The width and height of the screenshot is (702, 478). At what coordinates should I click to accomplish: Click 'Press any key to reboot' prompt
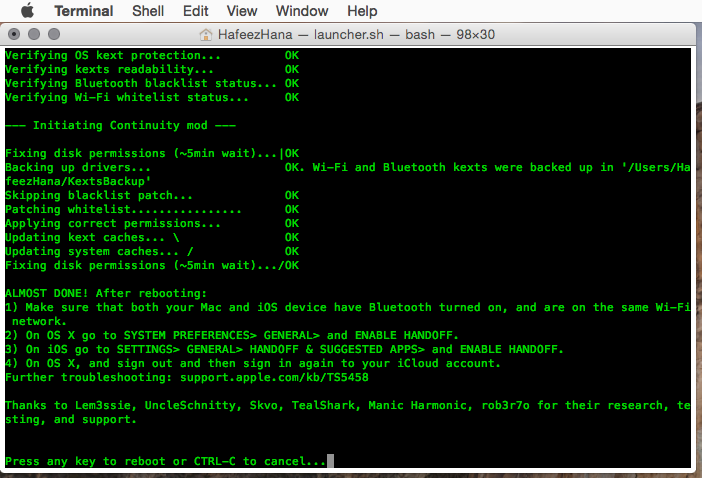166,461
